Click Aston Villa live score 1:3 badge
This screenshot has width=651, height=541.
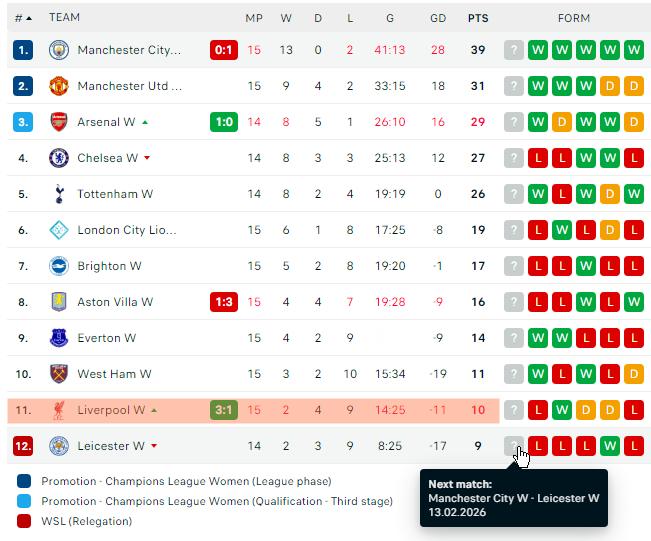[224, 302]
